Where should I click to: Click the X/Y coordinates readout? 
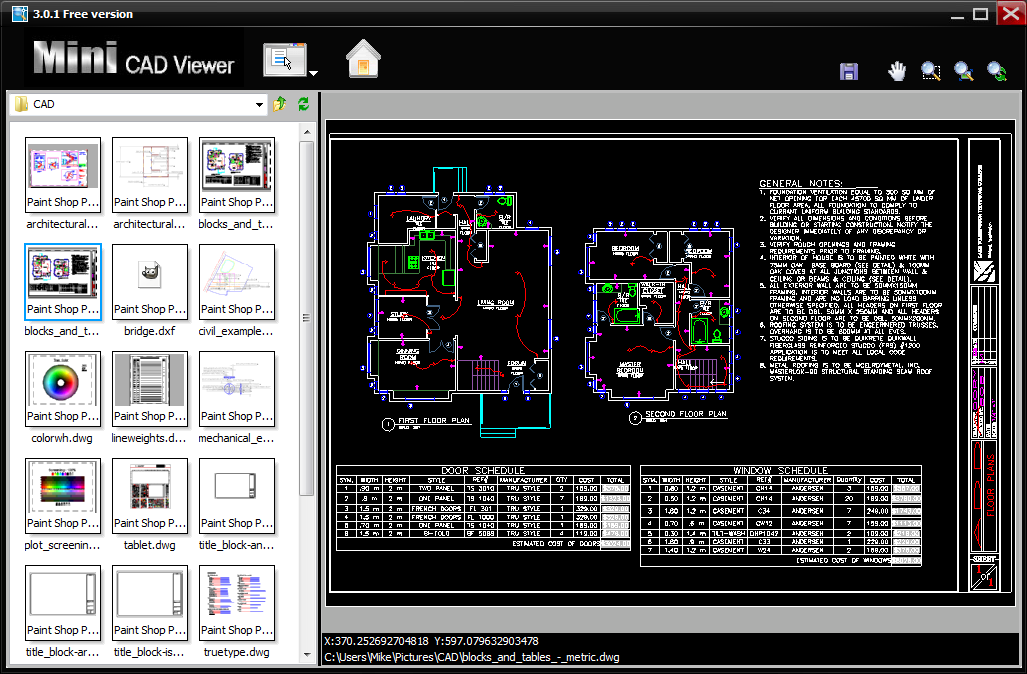431,641
